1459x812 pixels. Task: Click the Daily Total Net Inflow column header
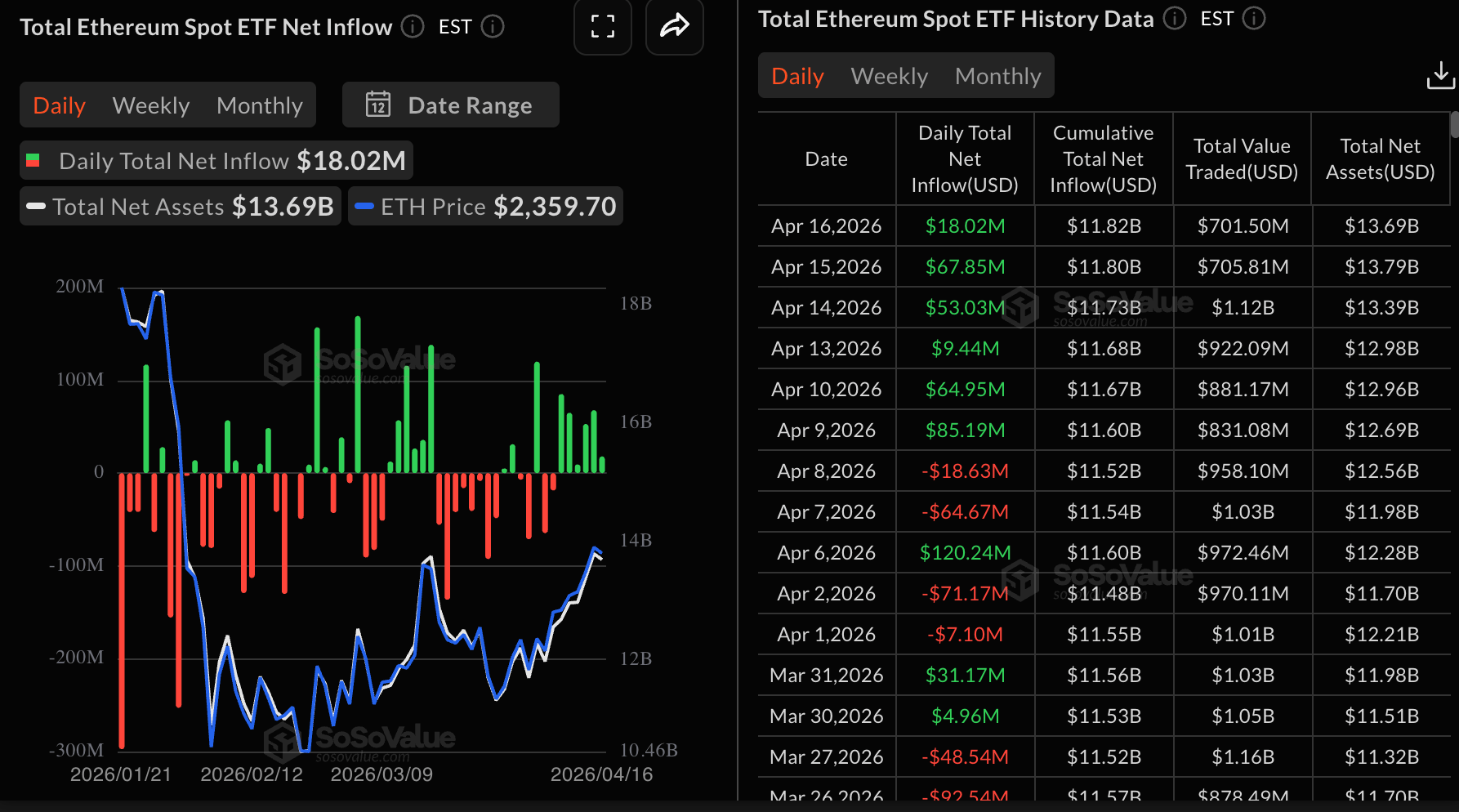pos(964,159)
